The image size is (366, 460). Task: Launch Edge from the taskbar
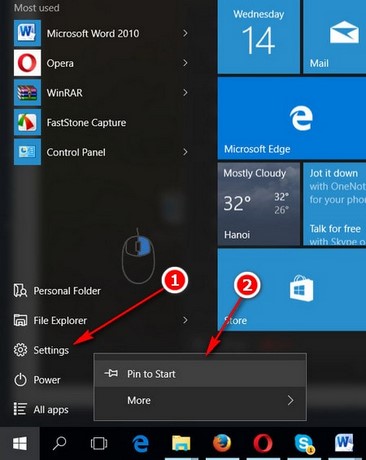pyautogui.click(x=140, y=443)
